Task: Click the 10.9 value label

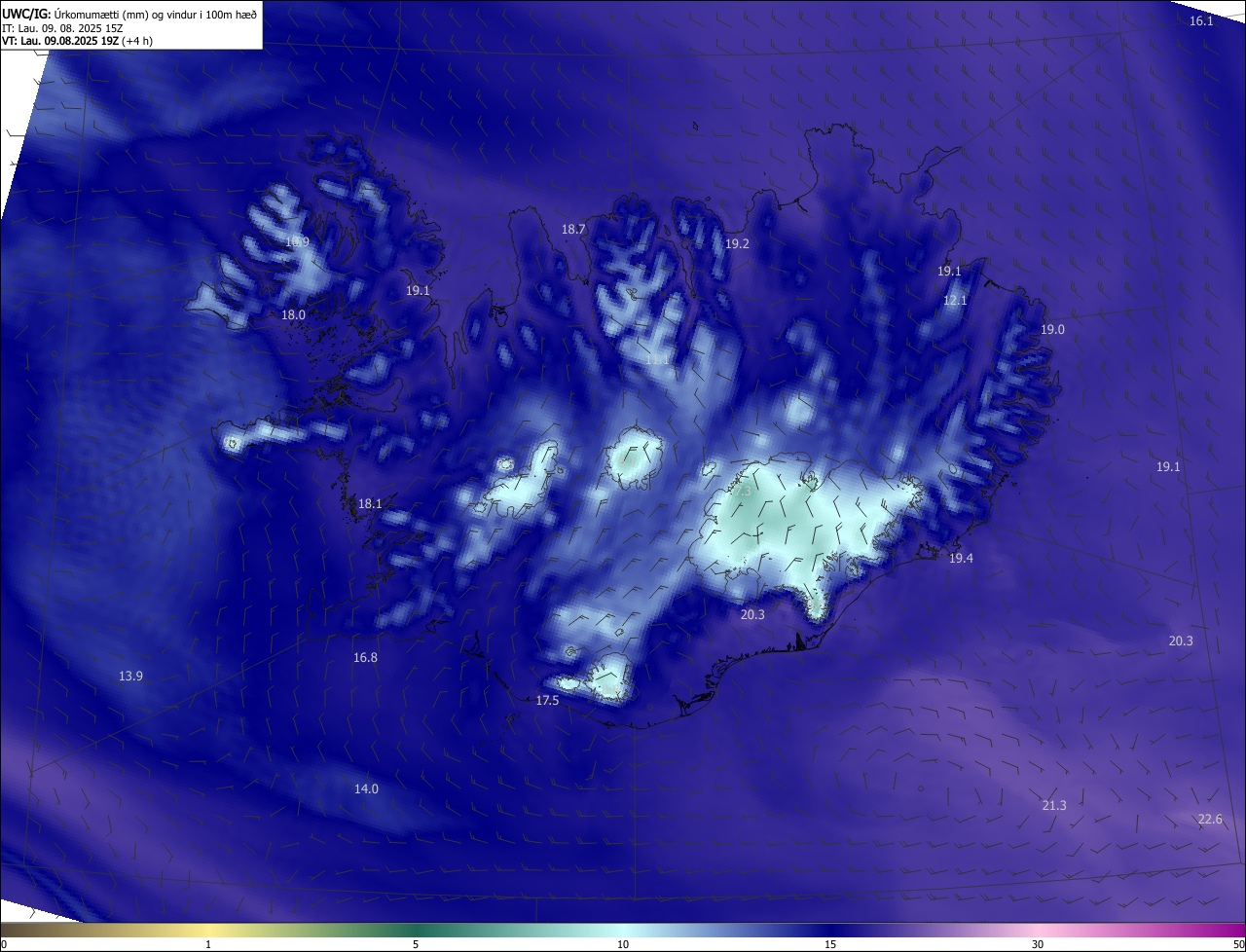Action: pos(297,242)
